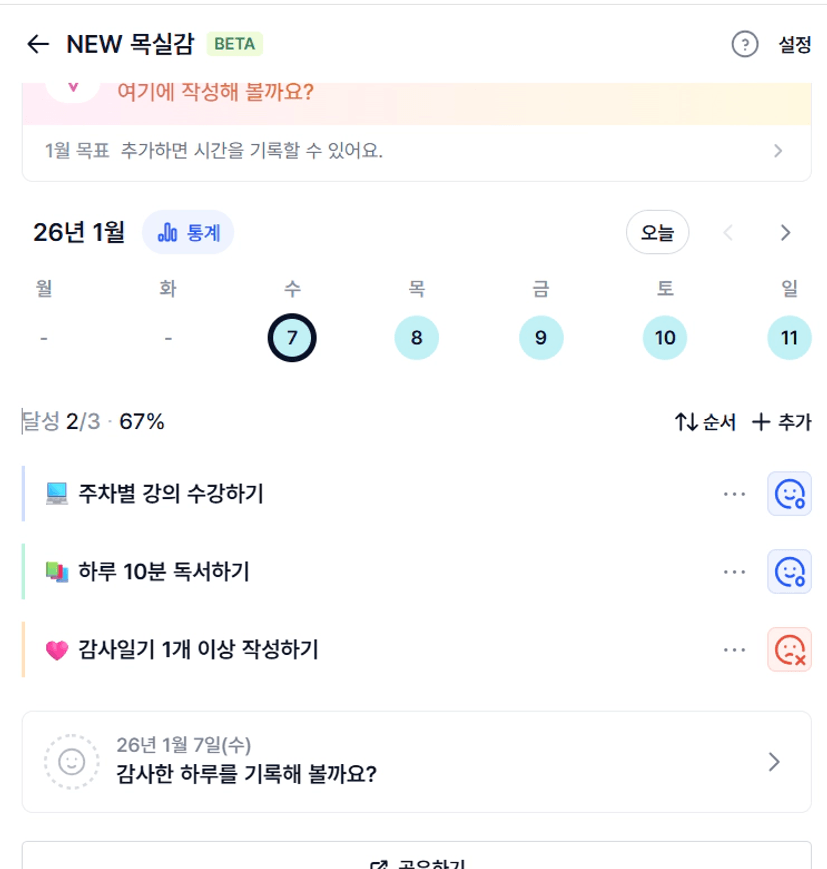
Task: Open more options for 주차별 강의 수강하기
Action: pyautogui.click(x=735, y=494)
